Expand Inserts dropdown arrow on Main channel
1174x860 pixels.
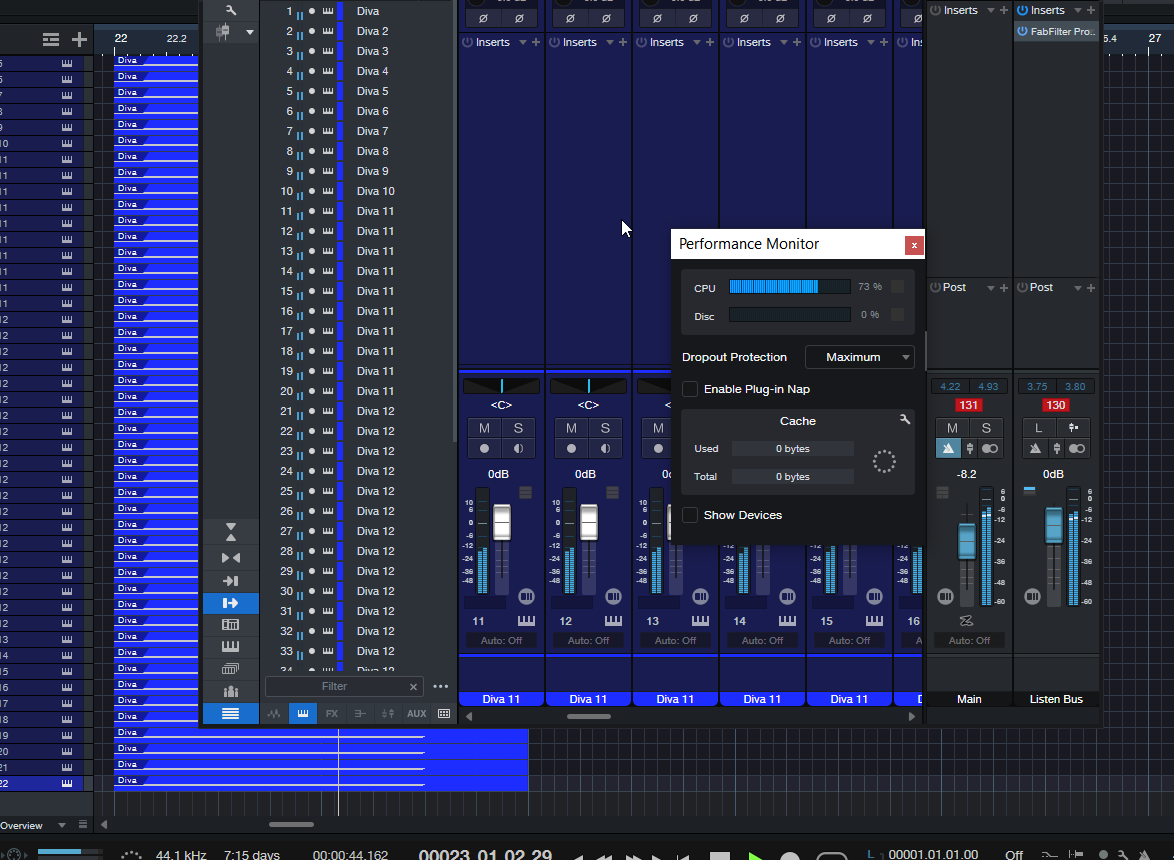pos(991,10)
